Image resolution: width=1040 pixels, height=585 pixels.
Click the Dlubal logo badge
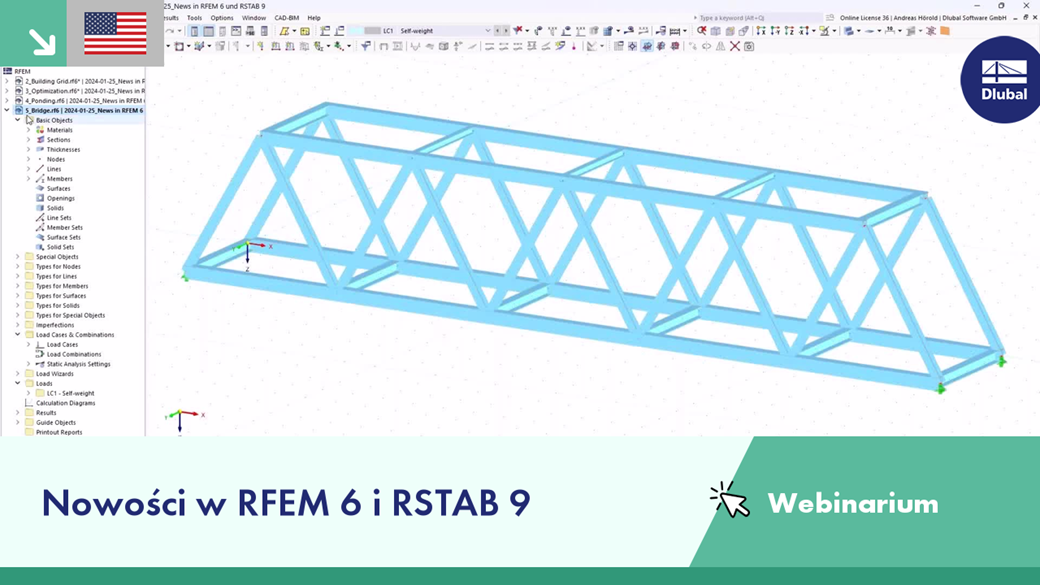click(x=1002, y=80)
